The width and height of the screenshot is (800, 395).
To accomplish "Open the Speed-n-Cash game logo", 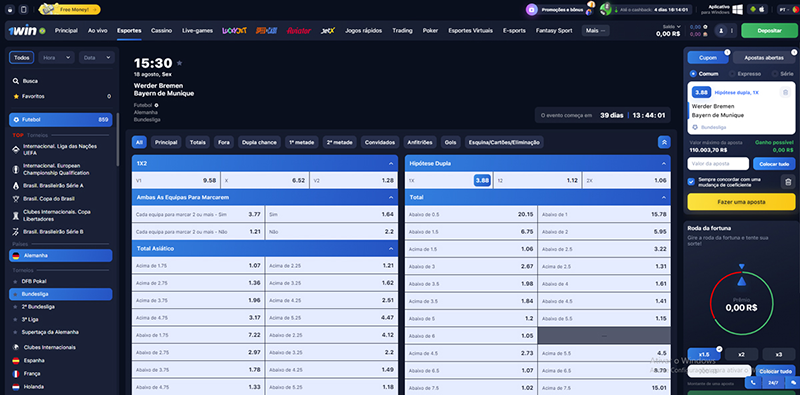I will (266, 31).
